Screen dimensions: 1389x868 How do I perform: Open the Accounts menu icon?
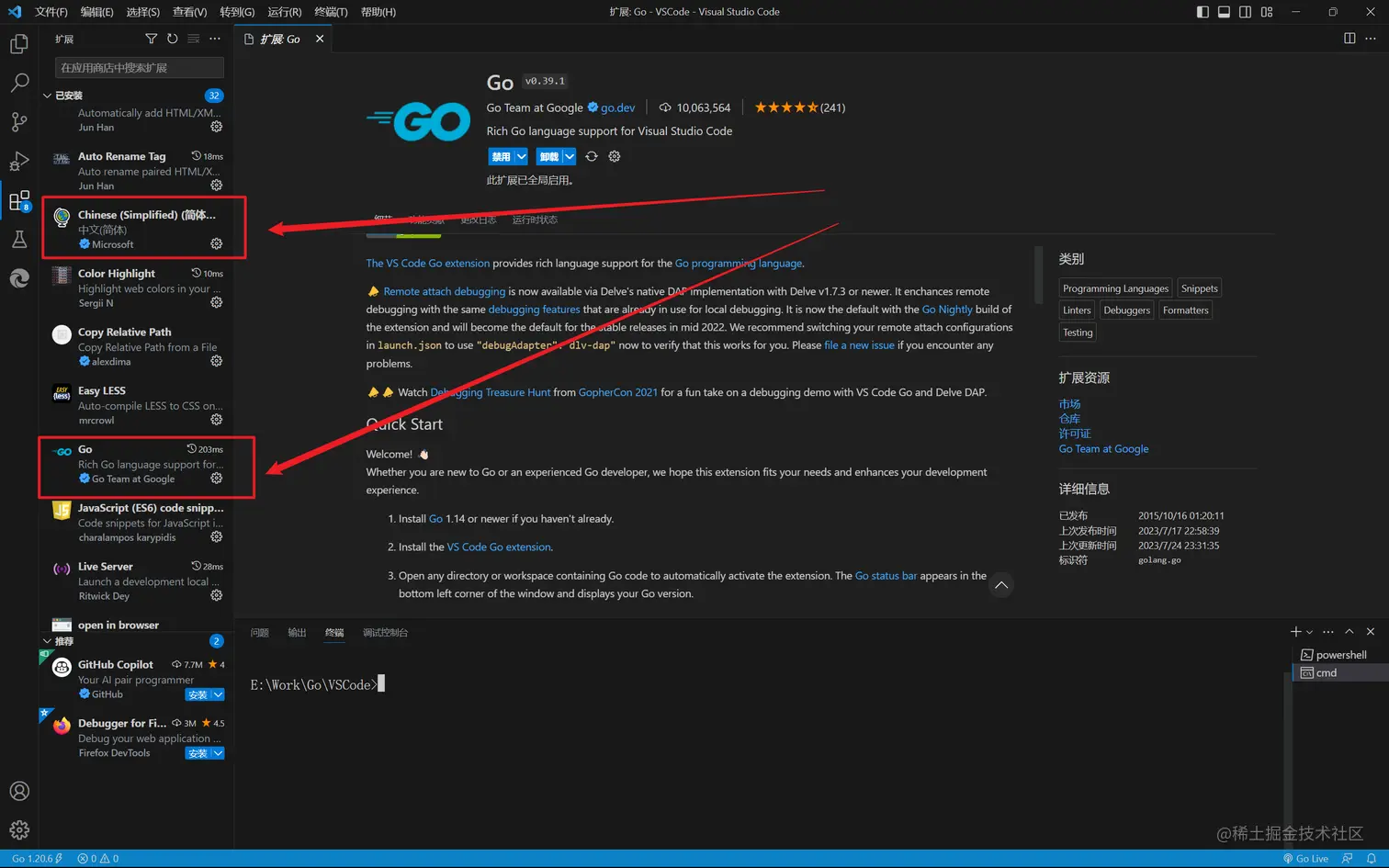coord(18,791)
